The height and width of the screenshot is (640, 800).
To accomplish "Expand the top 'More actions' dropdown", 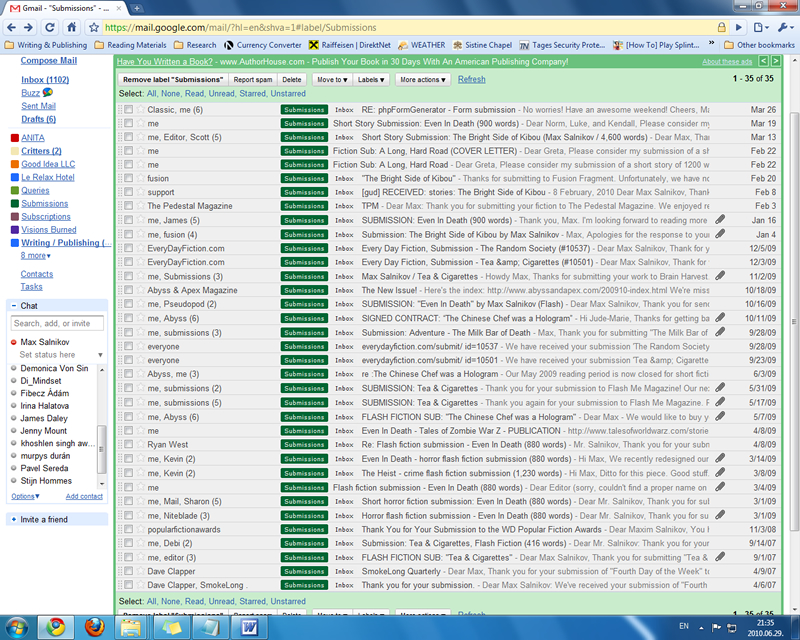I will [421, 79].
